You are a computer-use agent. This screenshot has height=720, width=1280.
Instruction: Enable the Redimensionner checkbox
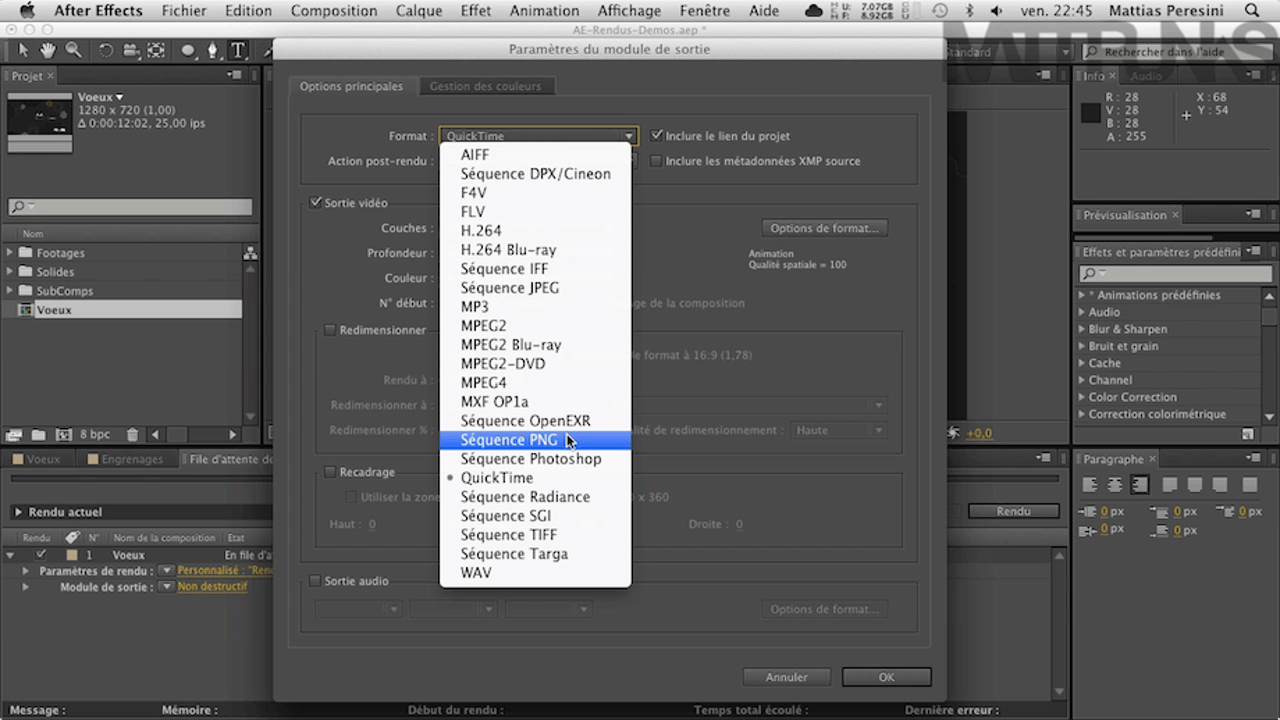[329, 330]
